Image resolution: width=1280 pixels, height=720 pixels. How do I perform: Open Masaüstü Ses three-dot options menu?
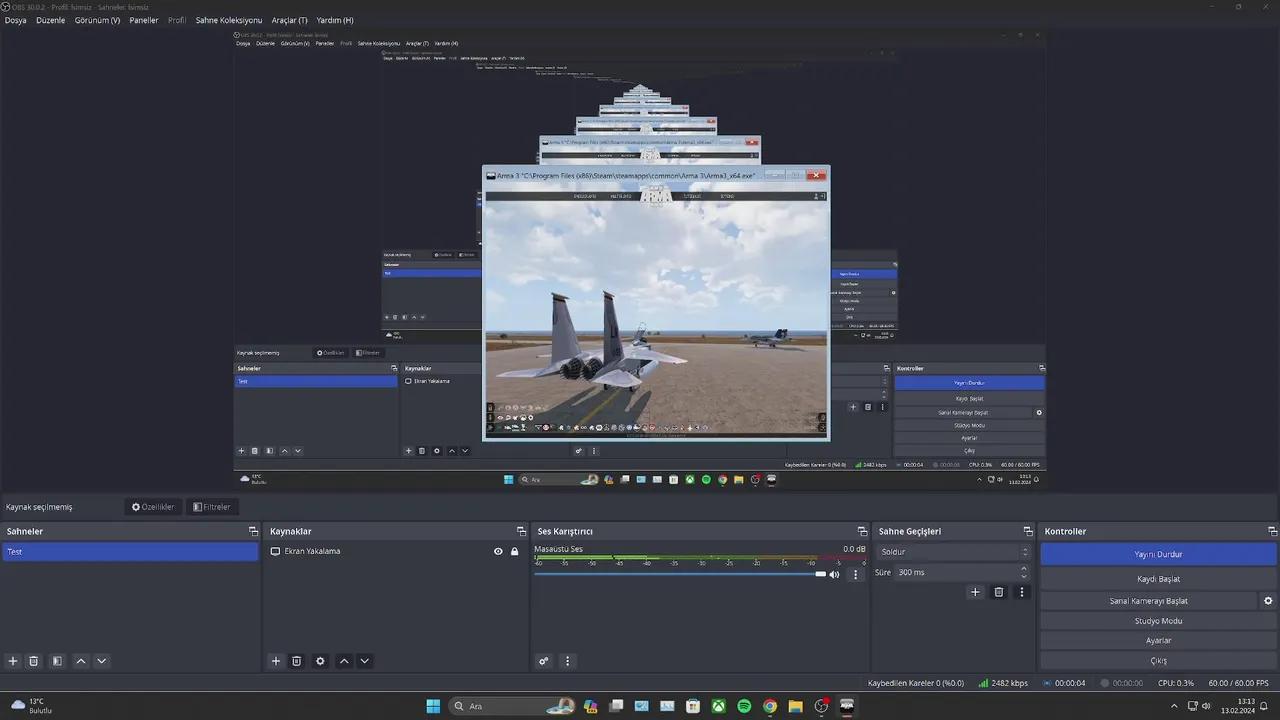click(855, 575)
